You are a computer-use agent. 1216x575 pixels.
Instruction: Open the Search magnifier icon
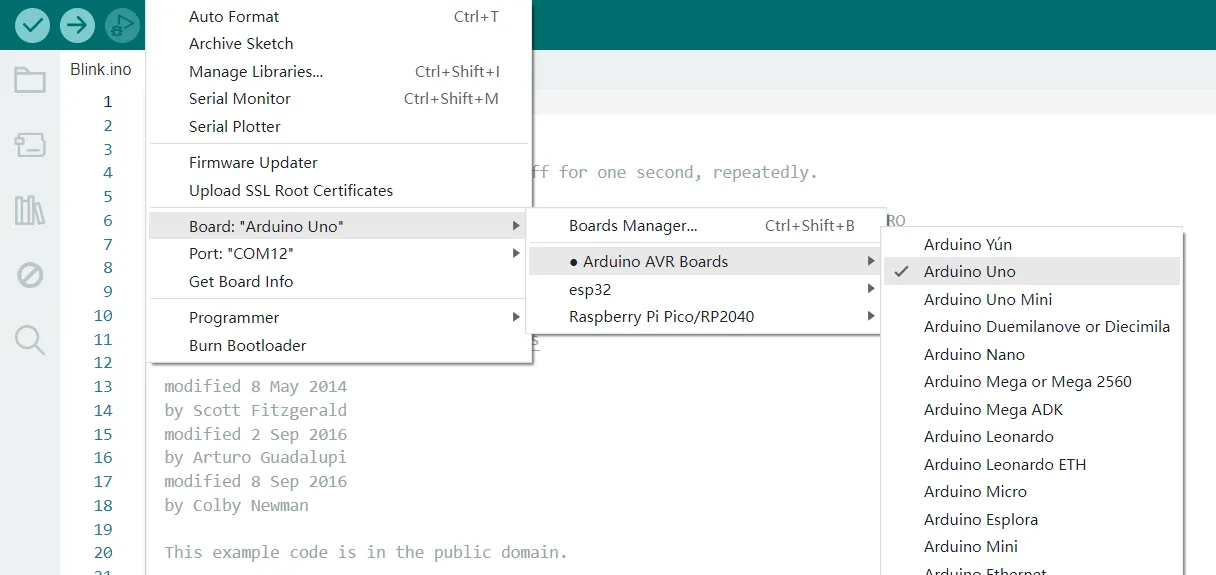(x=30, y=340)
